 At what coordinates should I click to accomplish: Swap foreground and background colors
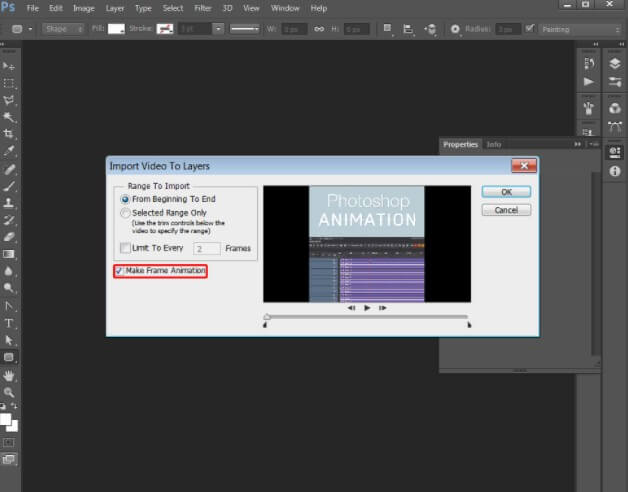(x=14, y=406)
